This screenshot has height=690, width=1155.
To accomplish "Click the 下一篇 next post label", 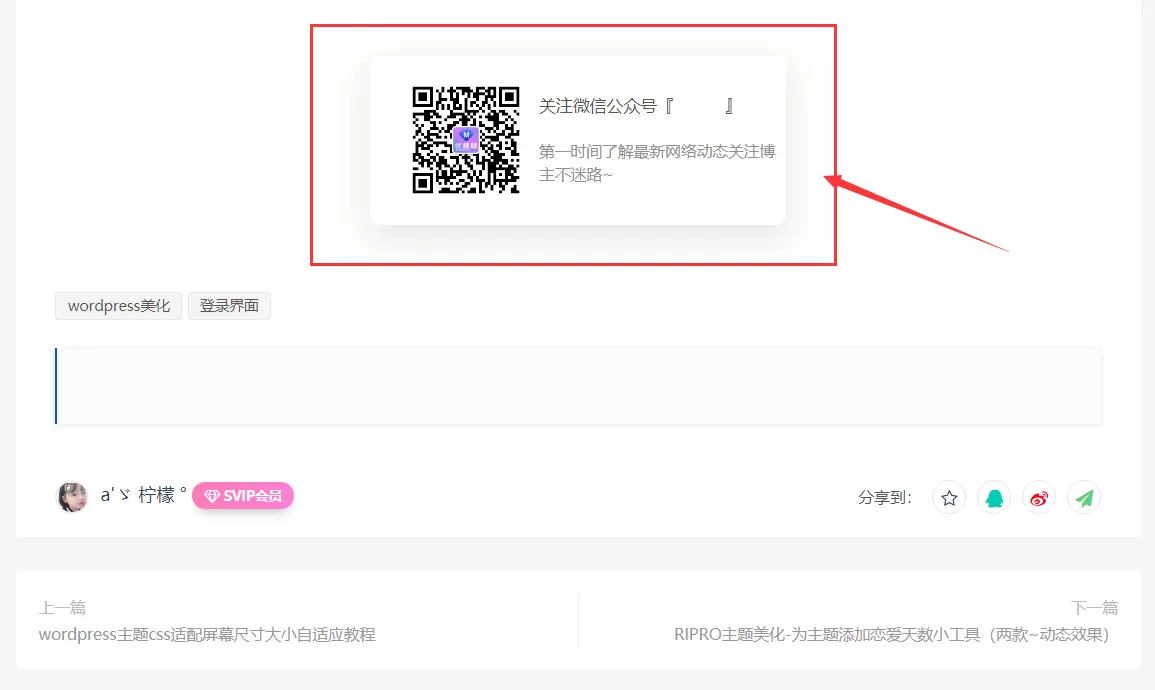I will tap(1093, 607).
